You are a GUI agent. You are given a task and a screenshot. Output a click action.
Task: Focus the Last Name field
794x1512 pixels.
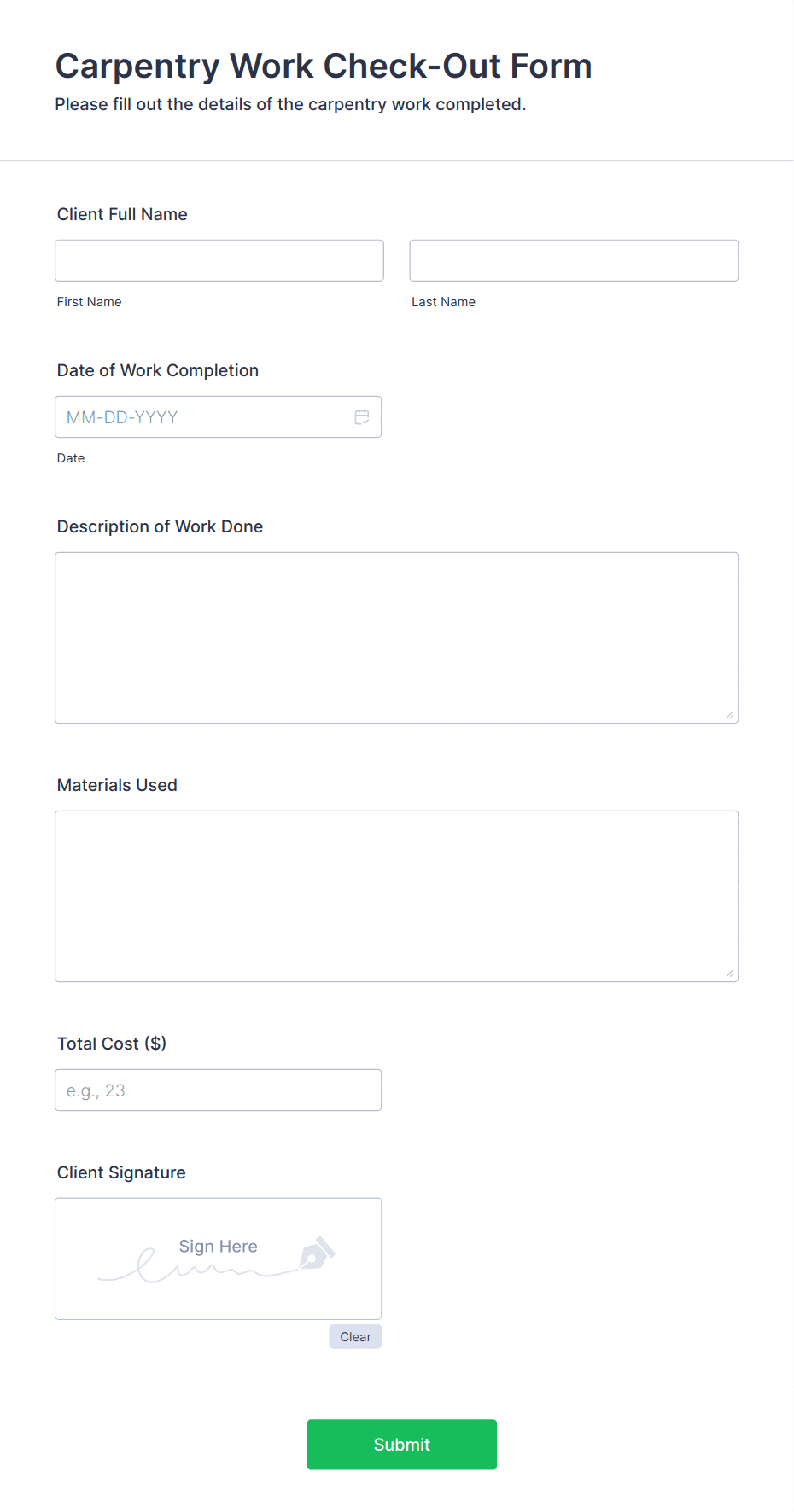574,260
